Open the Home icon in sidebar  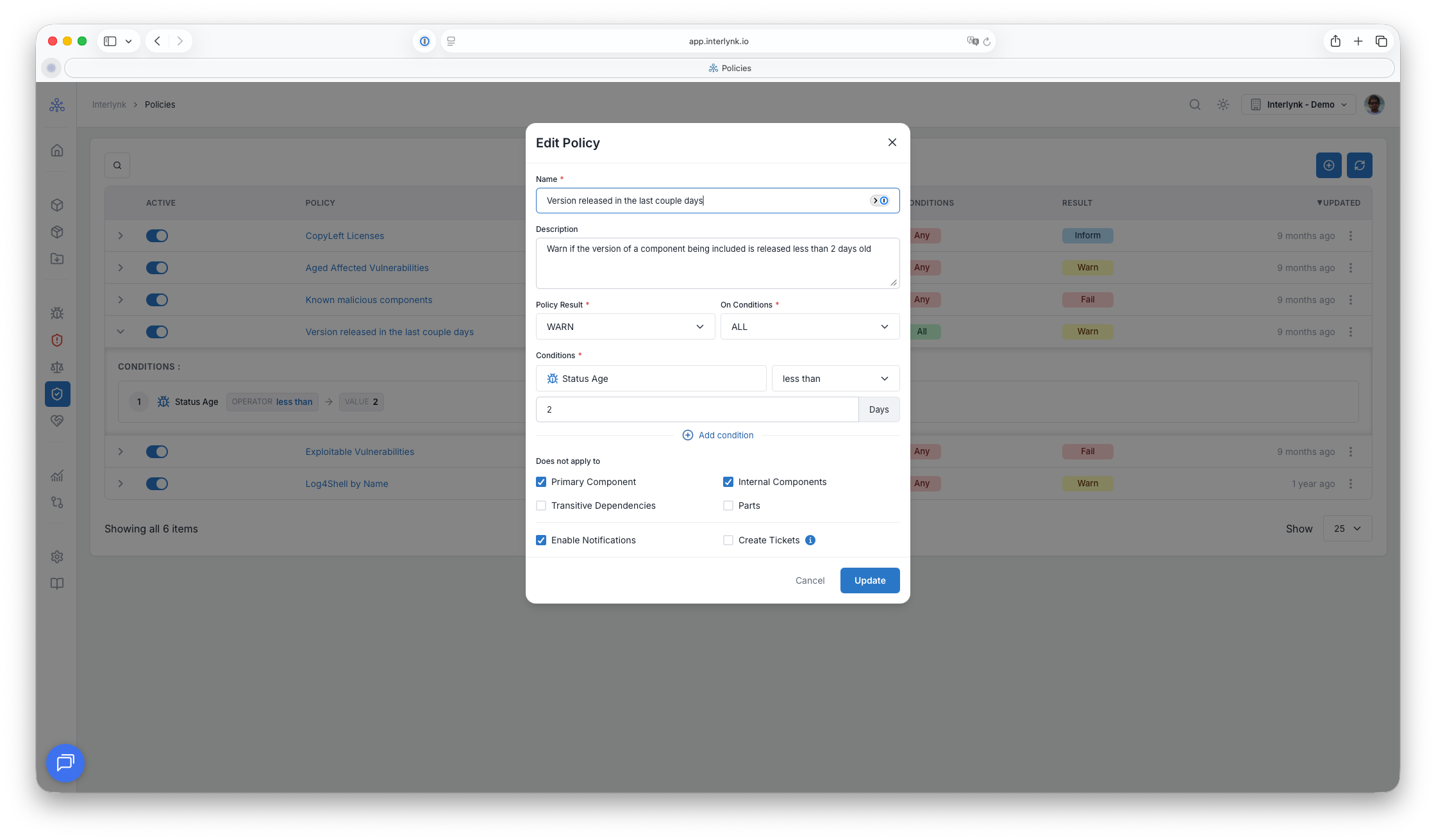click(x=57, y=151)
